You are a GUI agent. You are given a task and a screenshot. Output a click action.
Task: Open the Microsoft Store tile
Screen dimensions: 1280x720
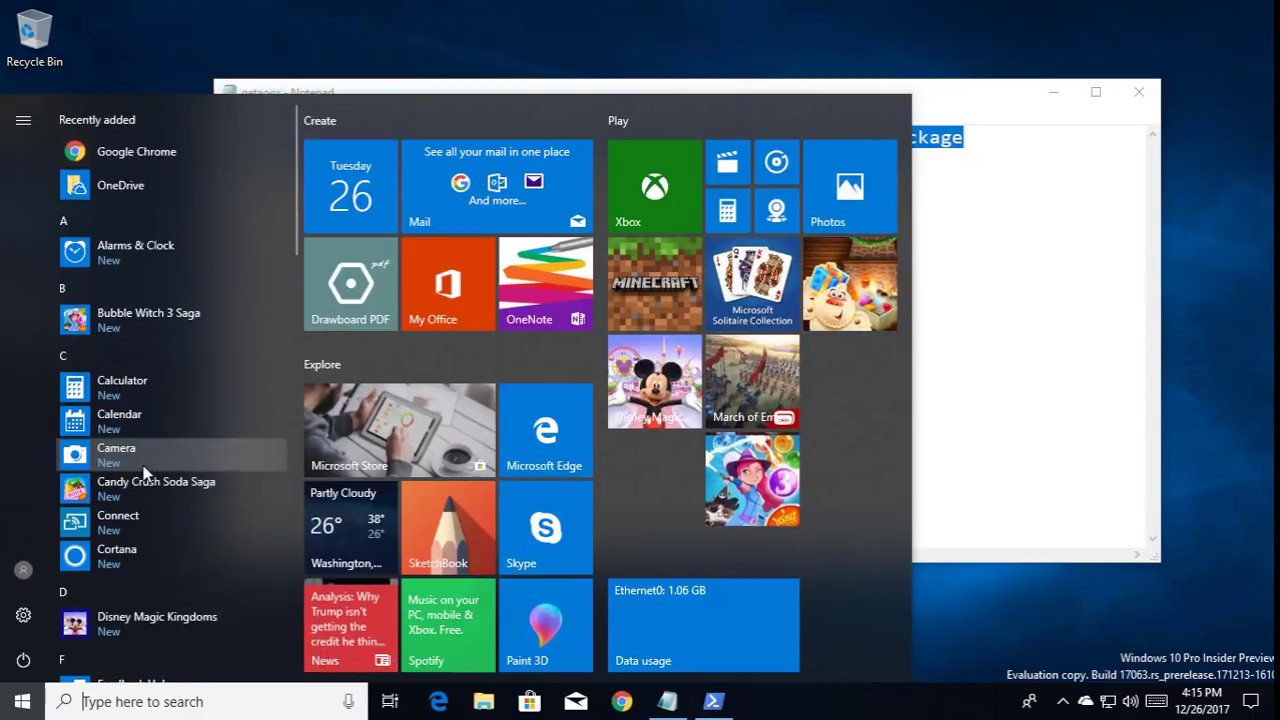click(x=400, y=430)
